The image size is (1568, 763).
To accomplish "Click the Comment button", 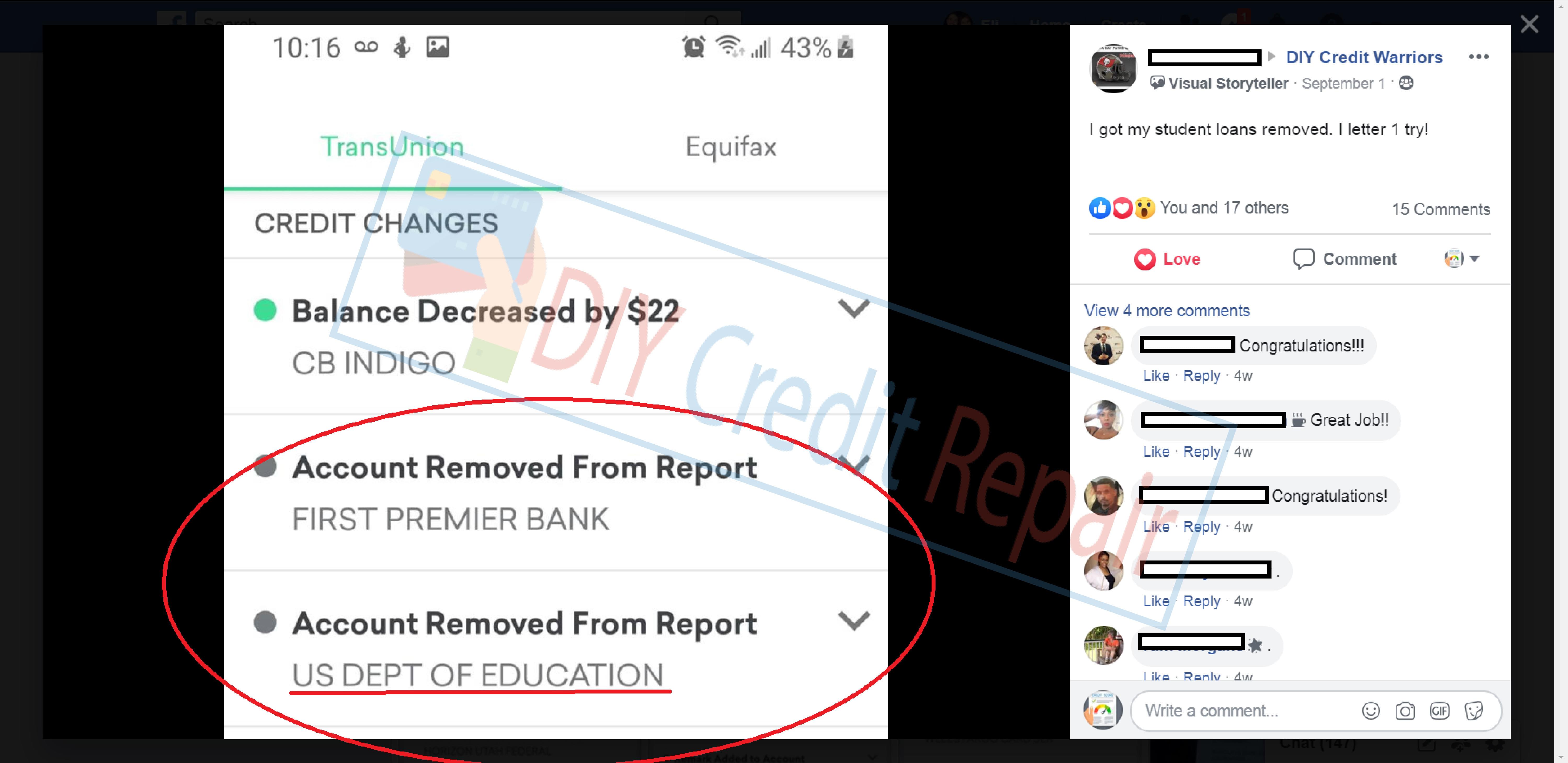I will pos(1344,259).
